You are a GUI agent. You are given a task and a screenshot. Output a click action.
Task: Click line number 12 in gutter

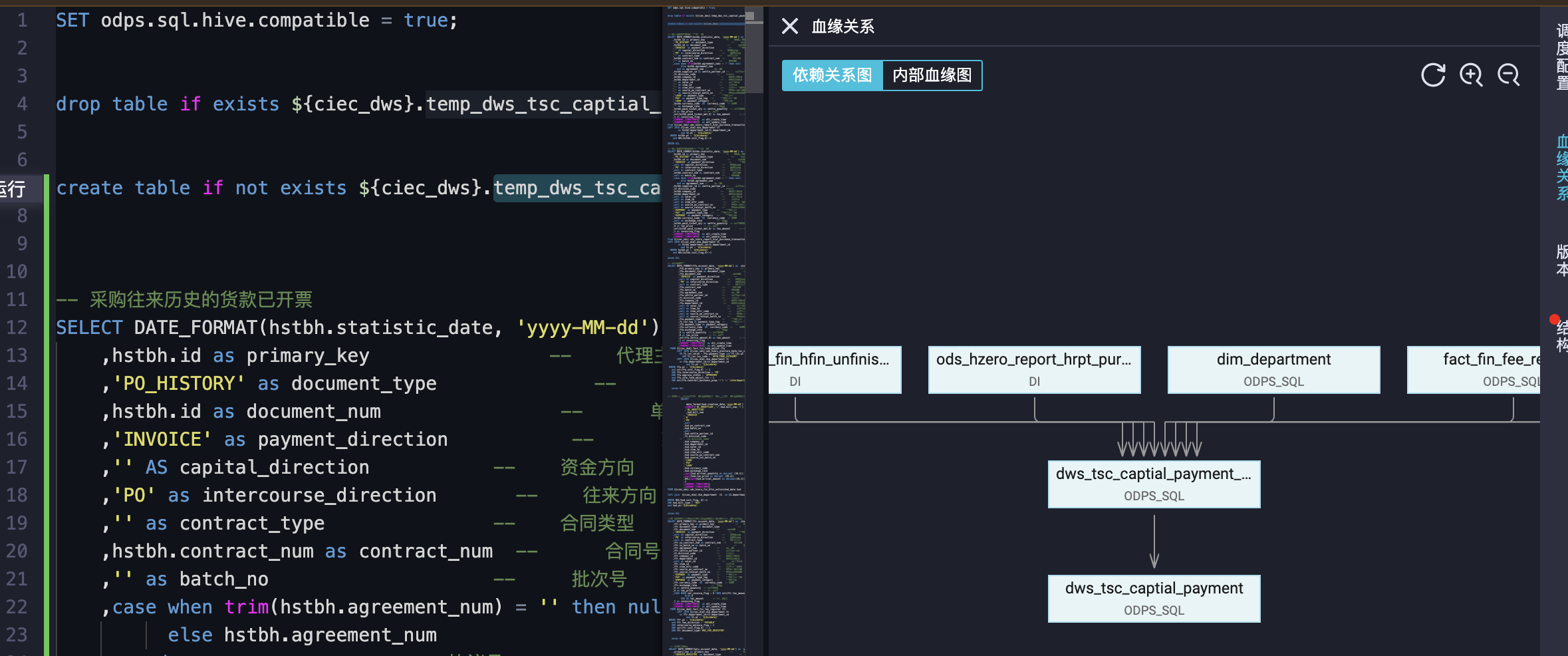coord(17,327)
